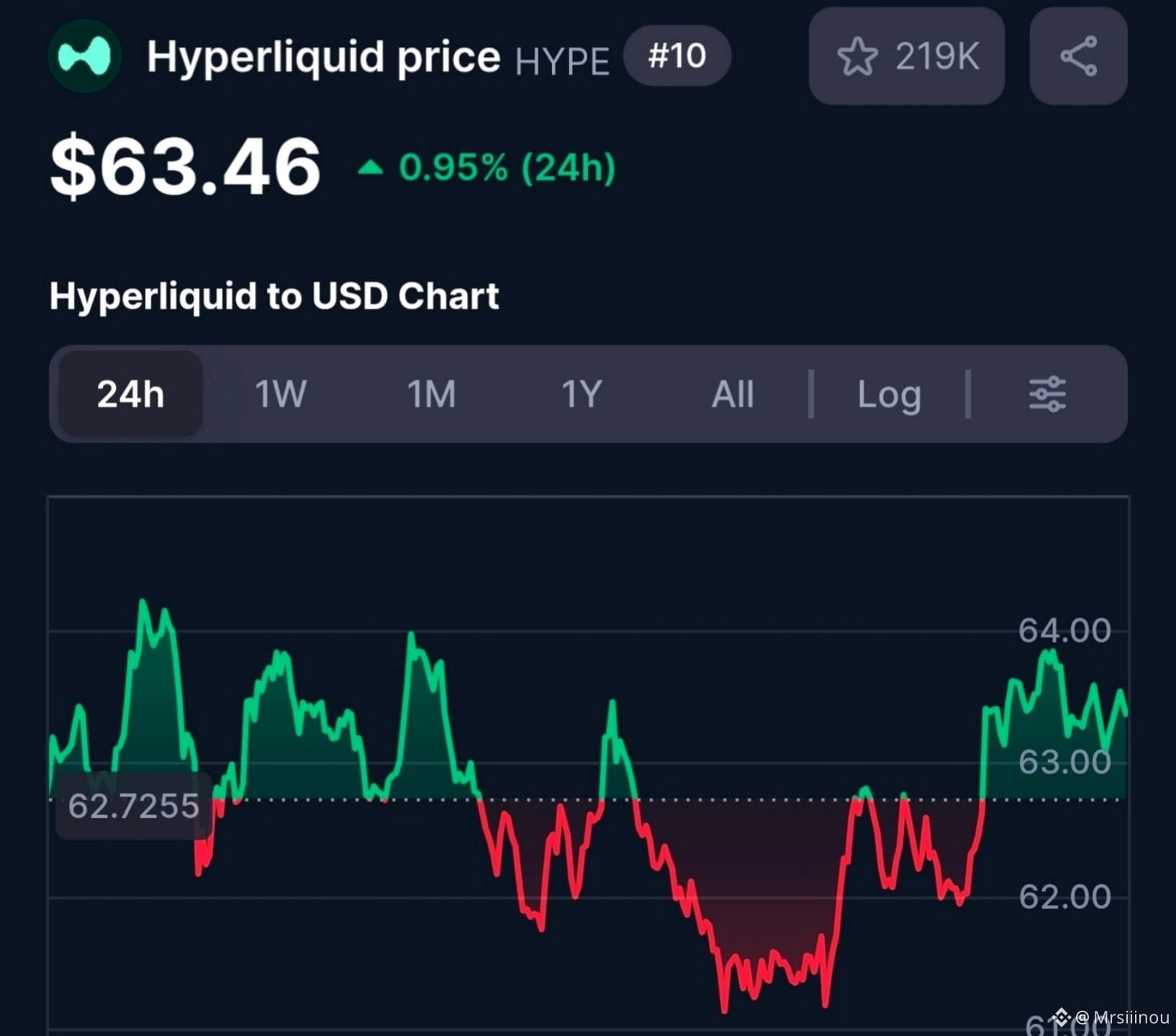1176x1036 pixels.
Task: Click the 62.00 axis label
Action: pos(1064,897)
